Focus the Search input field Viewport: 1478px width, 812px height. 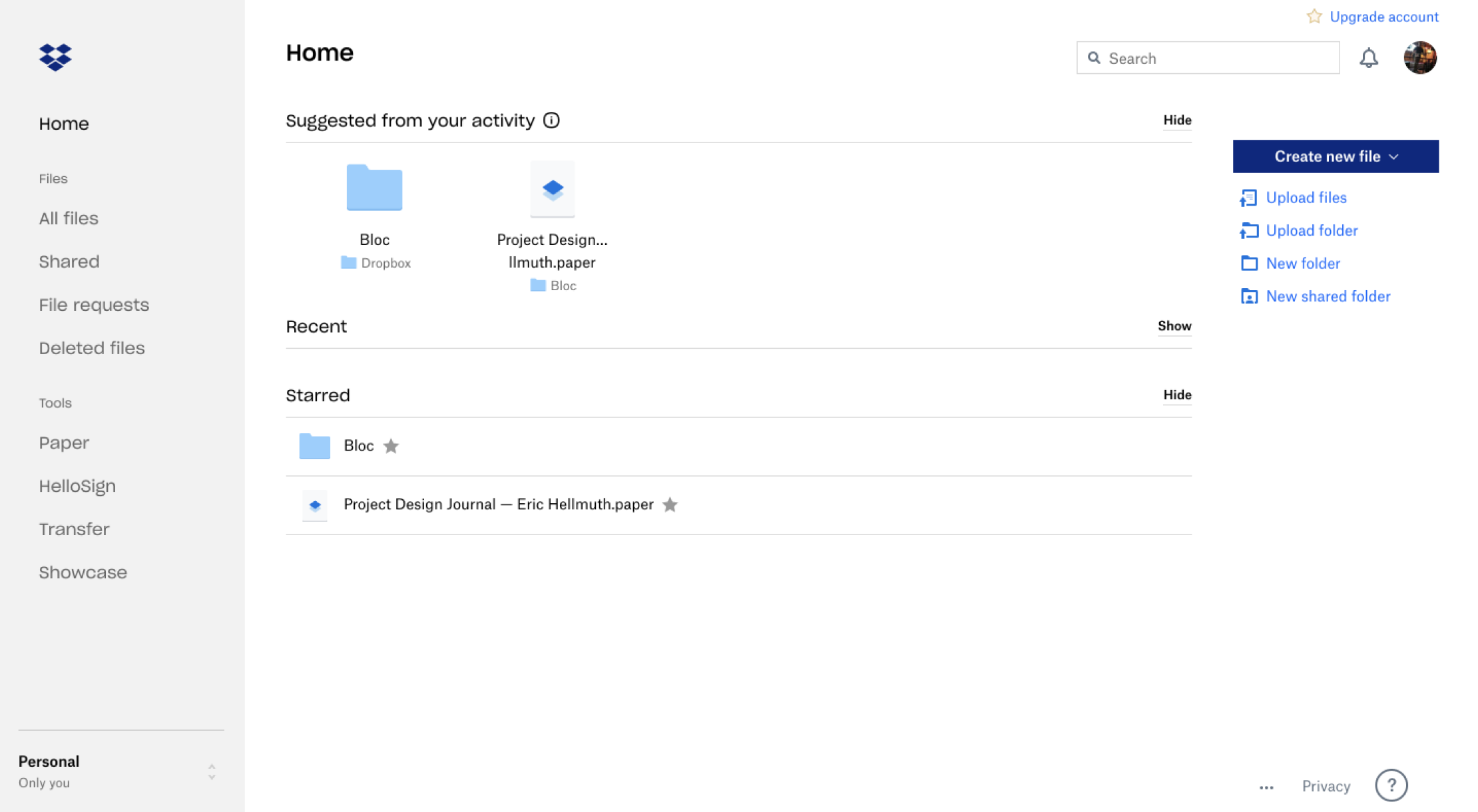[1208, 58]
